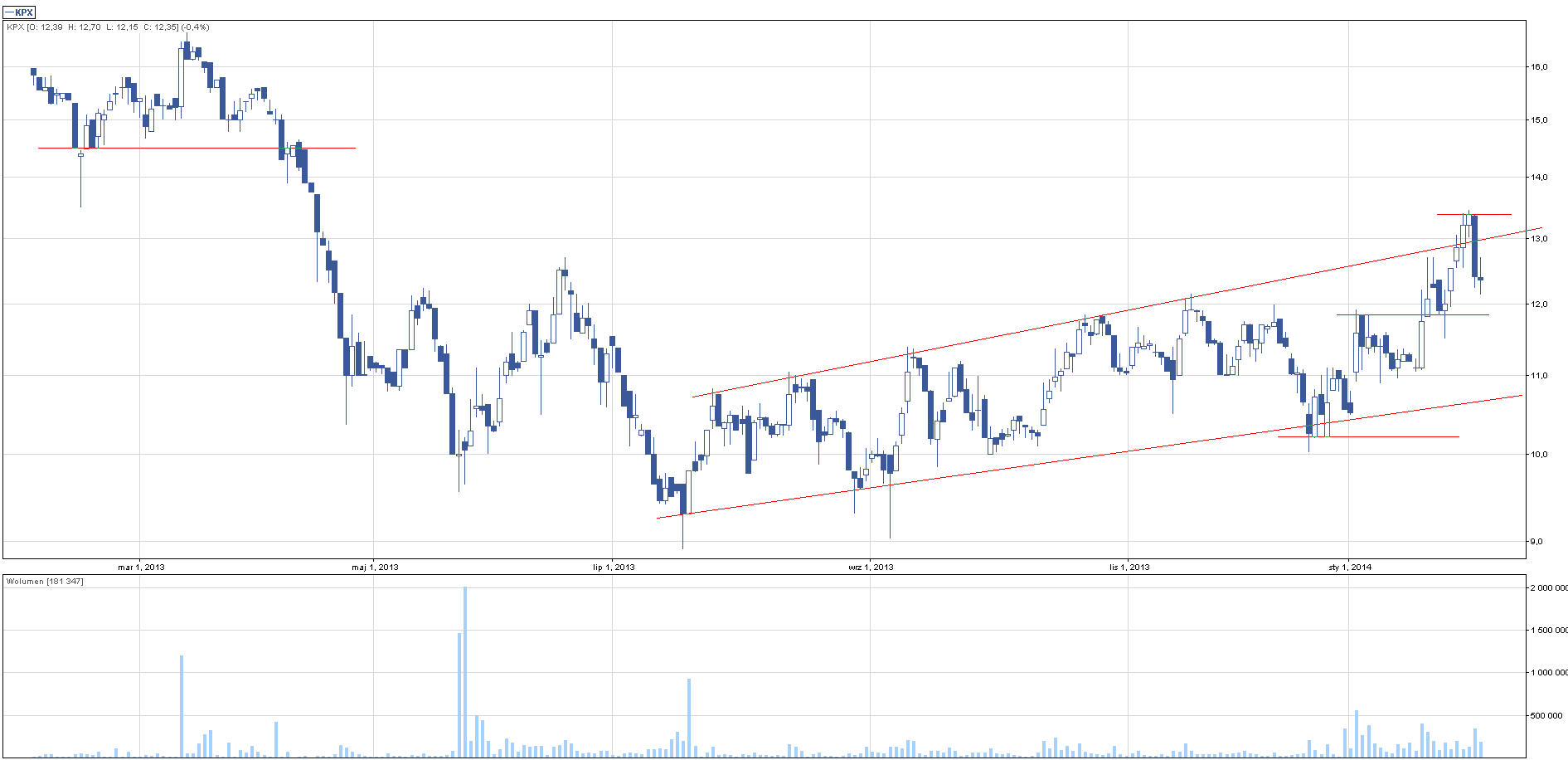1568x760 pixels.
Task: Click the 9,0 price axis label
Action: click(x=1536, y=542)
